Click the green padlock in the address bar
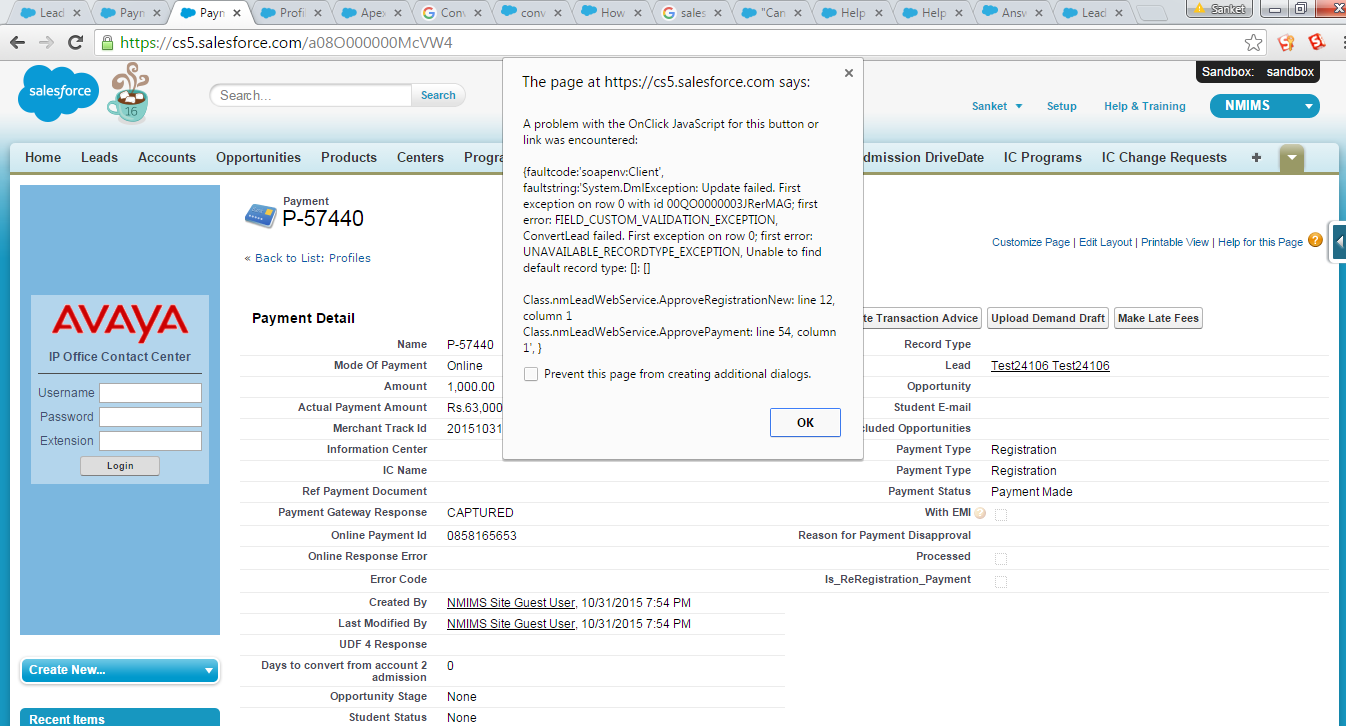1346x726 pixels. coord(107,43)
